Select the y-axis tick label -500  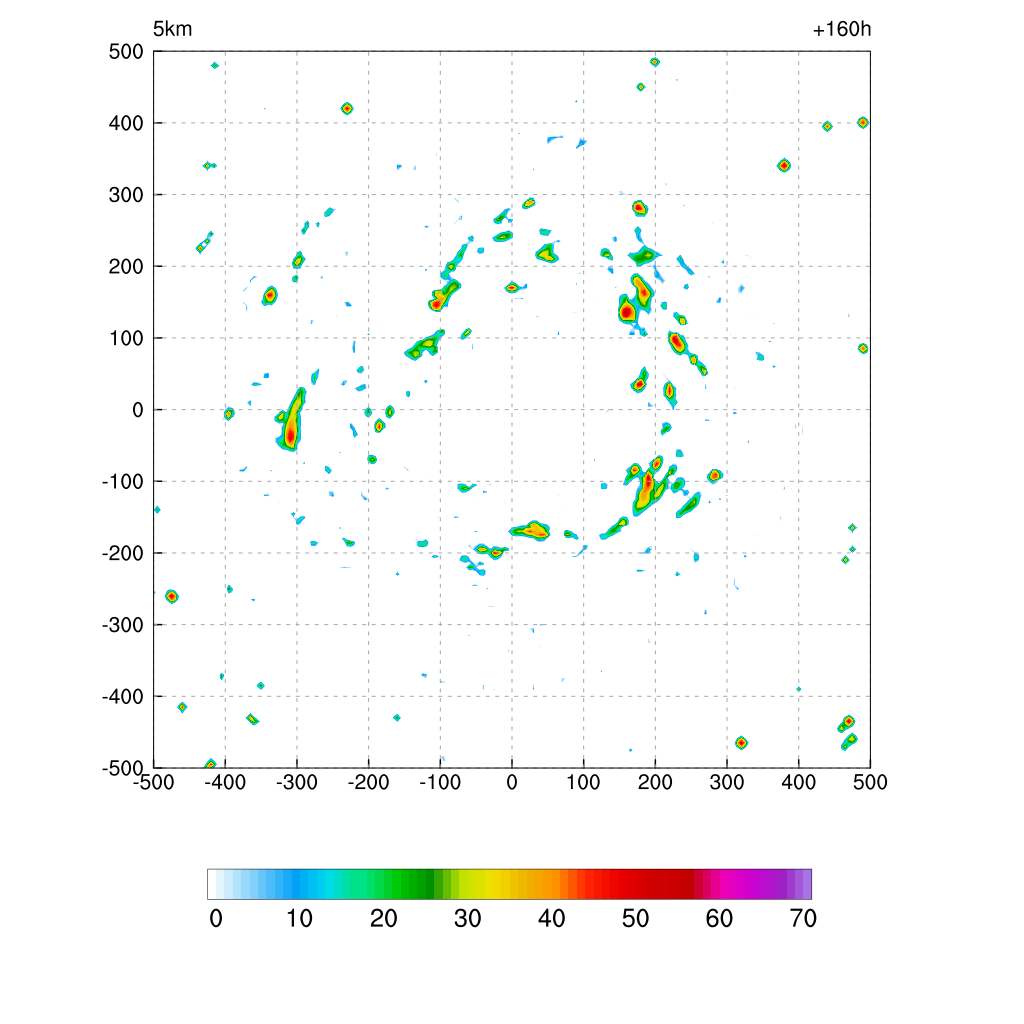point(123,768)
